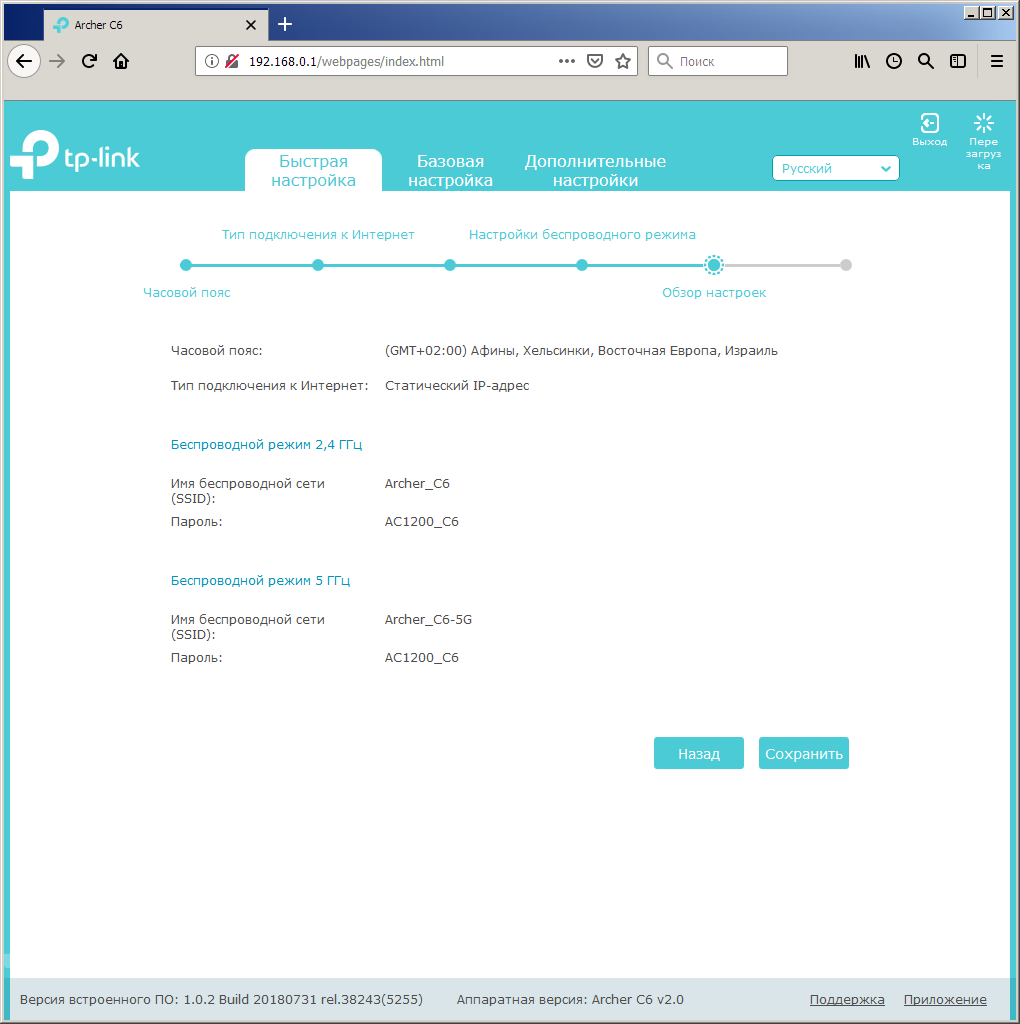This screenshot has width=1020, height=1024.
Task: Open the Поддержка link in footer
Action: pos(846,999)
